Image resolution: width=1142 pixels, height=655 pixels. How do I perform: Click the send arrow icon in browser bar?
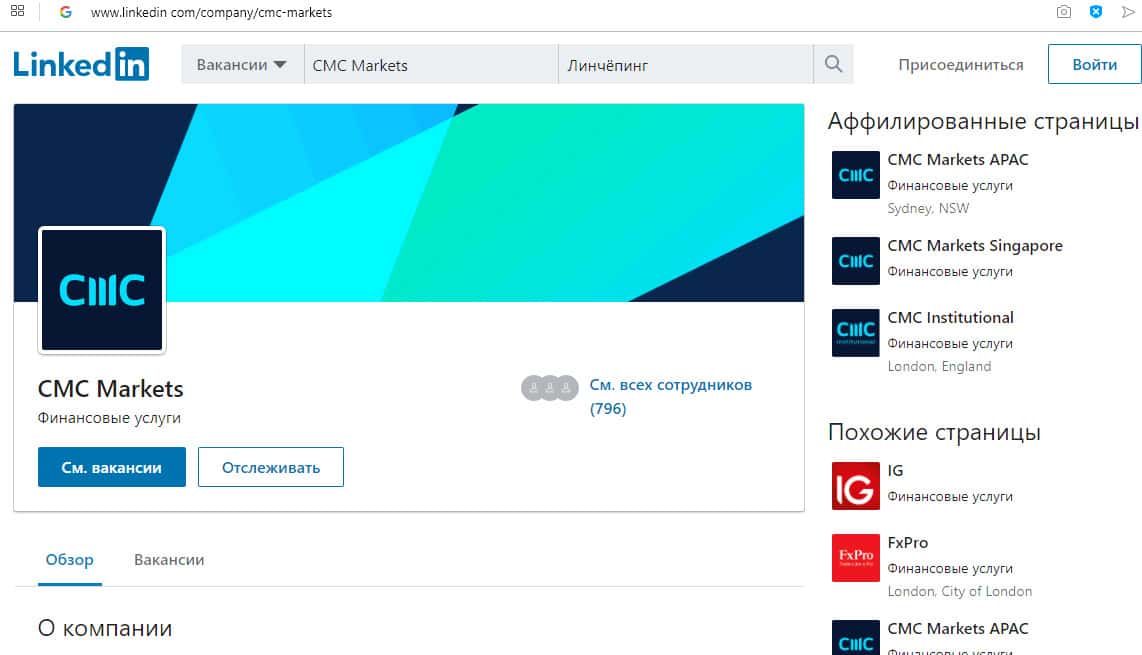click(x=1128, y=12)
